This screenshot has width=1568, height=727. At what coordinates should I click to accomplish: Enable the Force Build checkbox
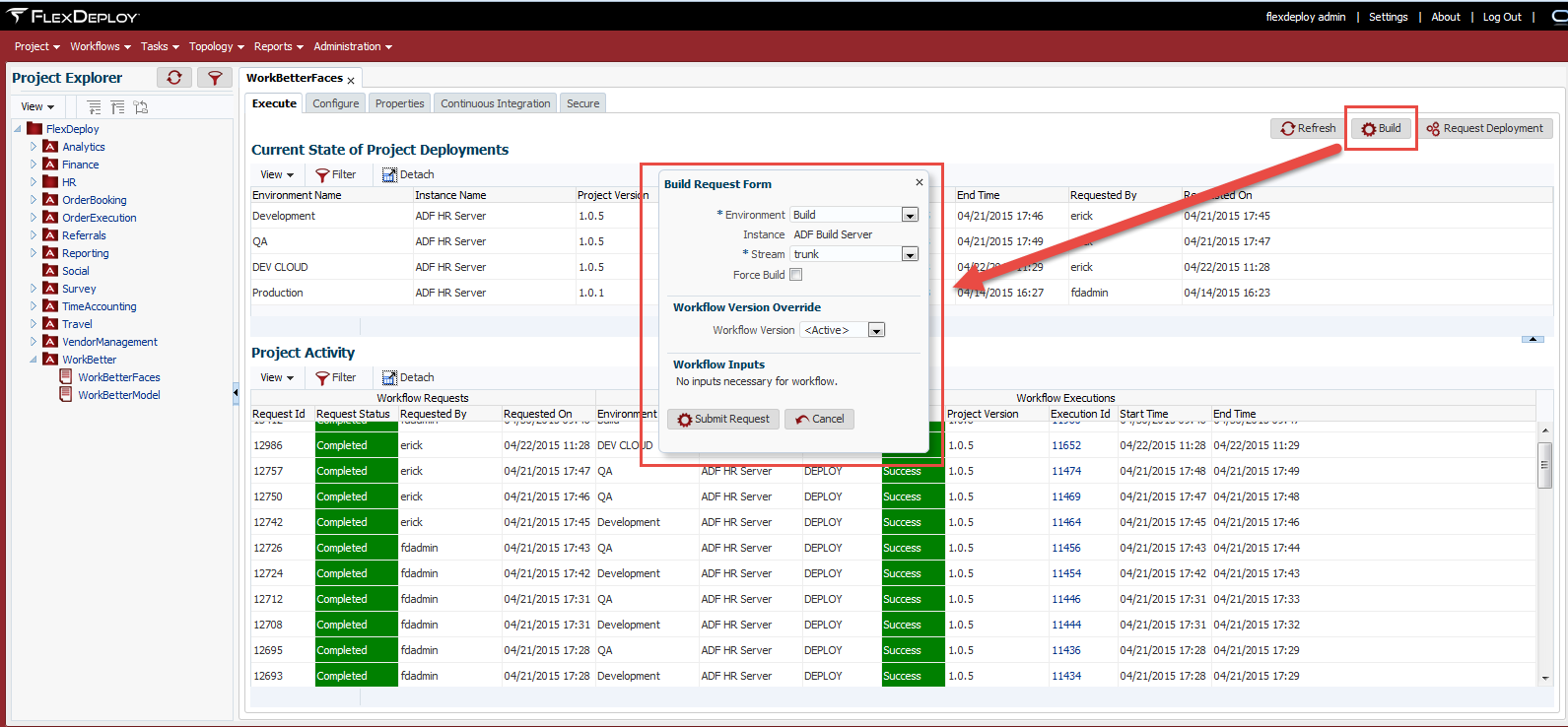click(796, 275)
